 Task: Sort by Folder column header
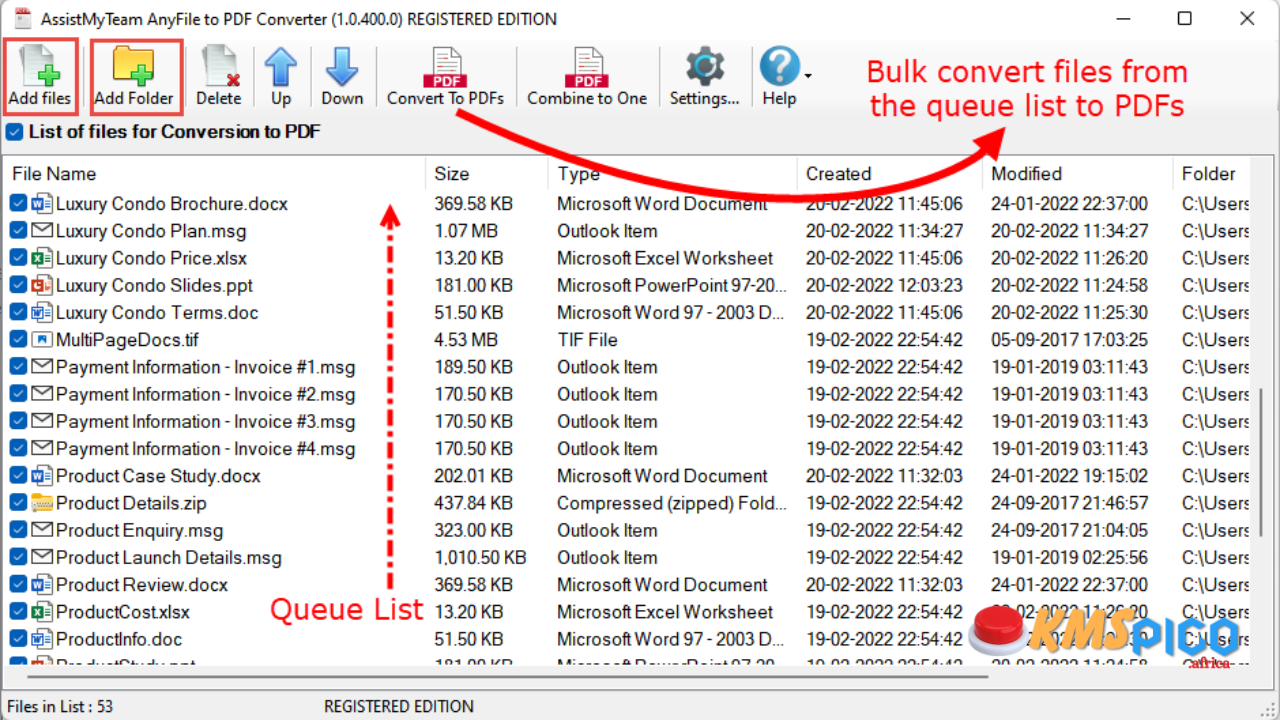tap(1212, 174)
